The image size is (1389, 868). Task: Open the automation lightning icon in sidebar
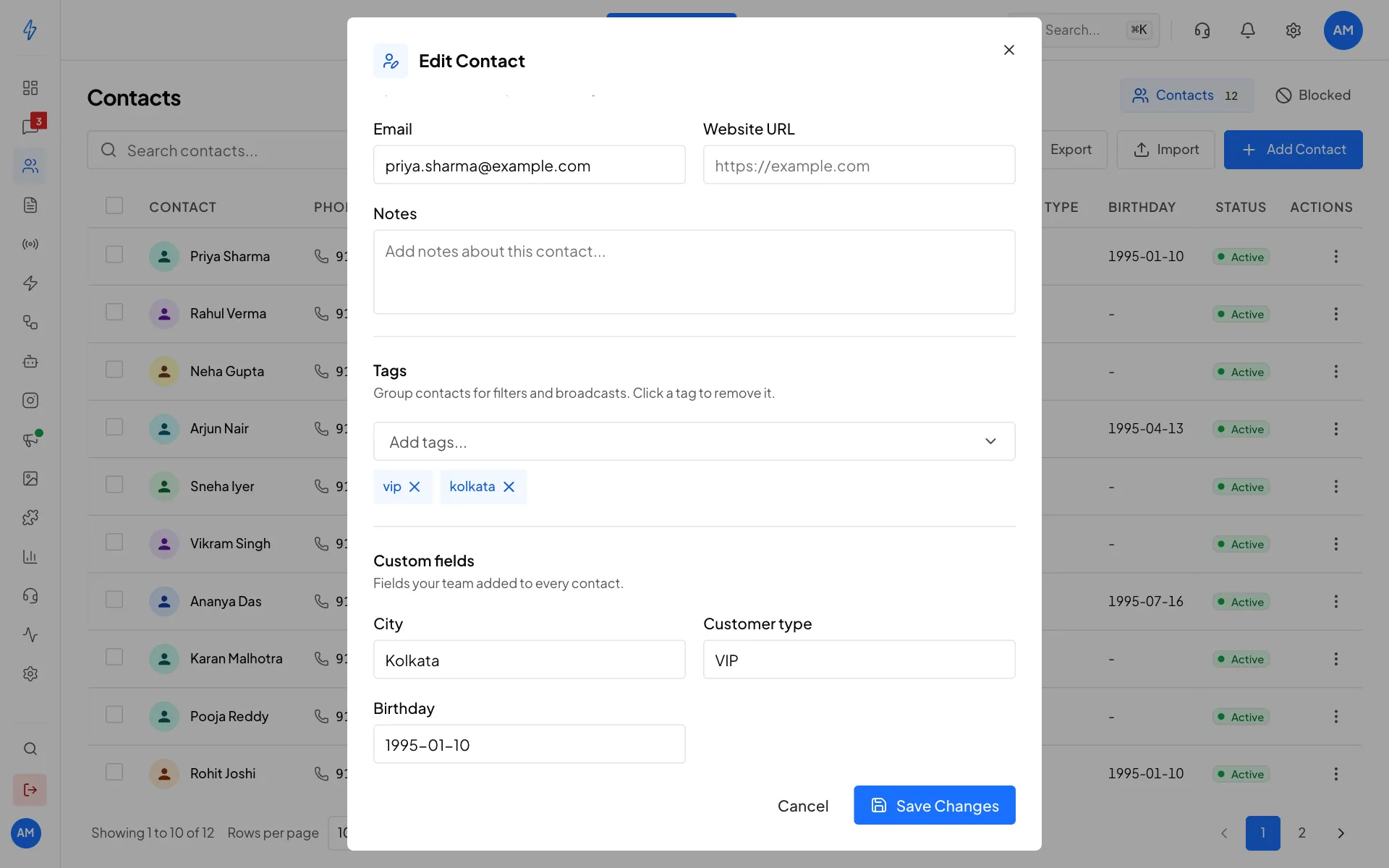tap(30, 284)
